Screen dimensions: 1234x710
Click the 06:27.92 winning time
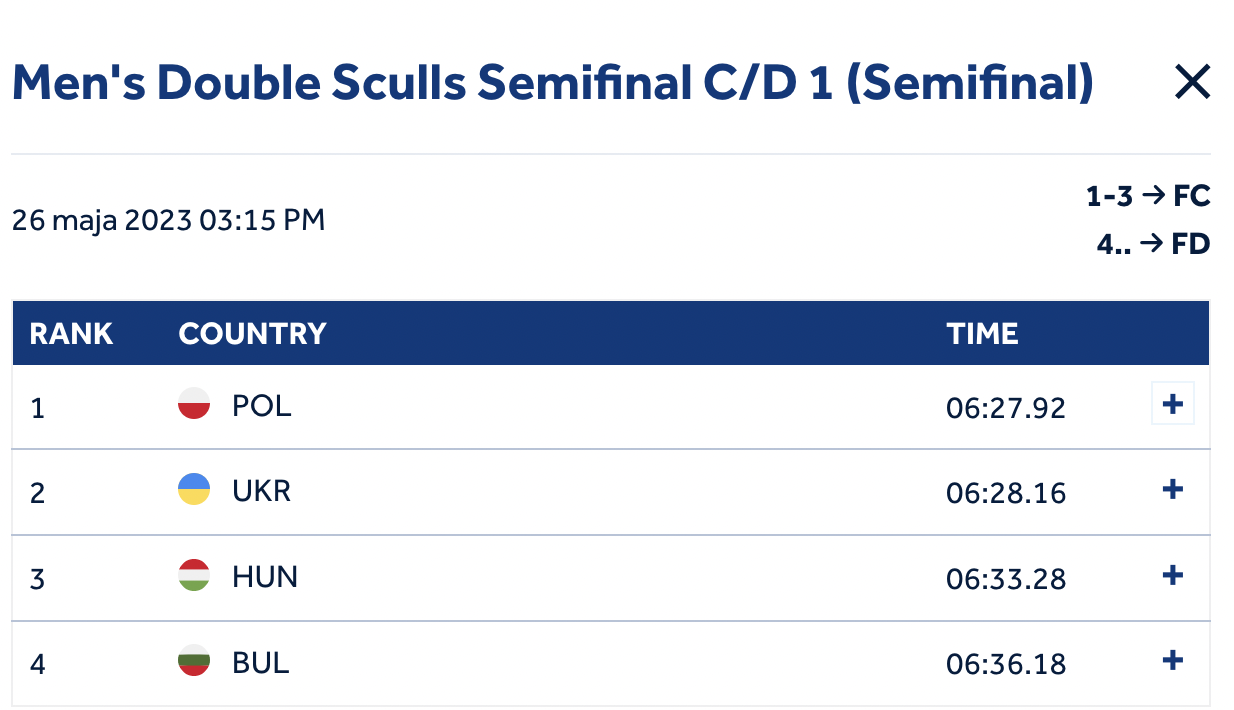pyautogui.click(x=1006, y=408)
